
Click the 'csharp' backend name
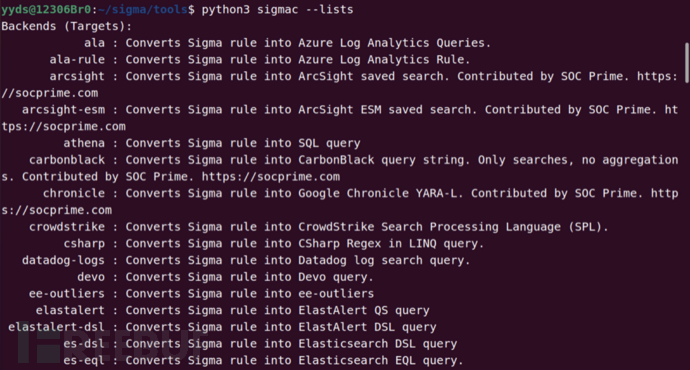pyautogui.click(x=84, y=244)
